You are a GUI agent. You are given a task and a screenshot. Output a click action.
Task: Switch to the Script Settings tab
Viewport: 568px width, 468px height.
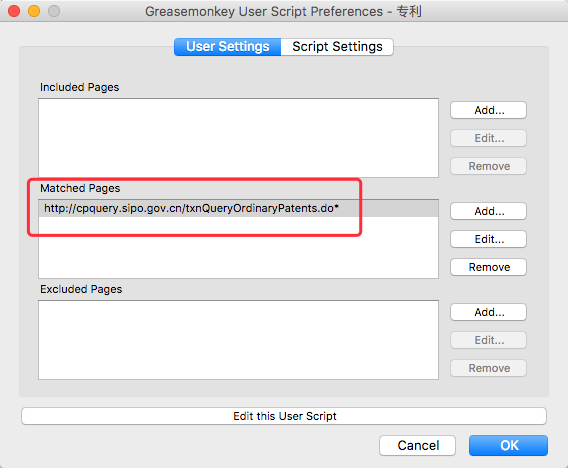[337, 47]
